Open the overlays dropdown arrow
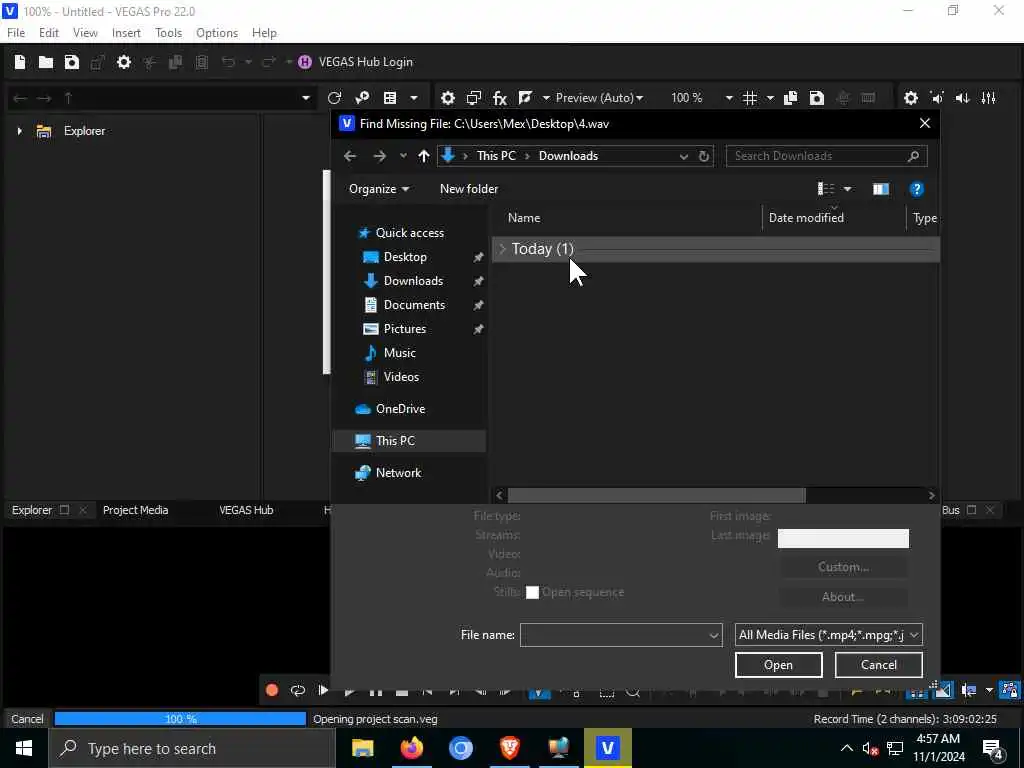Screen dimensions: 1024x768 click(770, 98)
